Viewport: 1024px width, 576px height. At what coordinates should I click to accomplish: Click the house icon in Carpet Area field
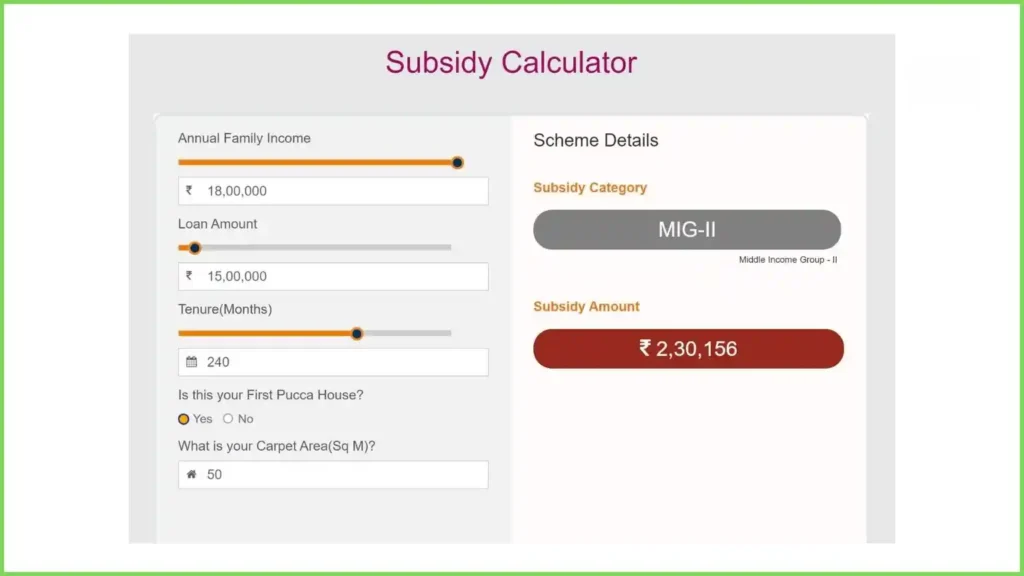191,475
